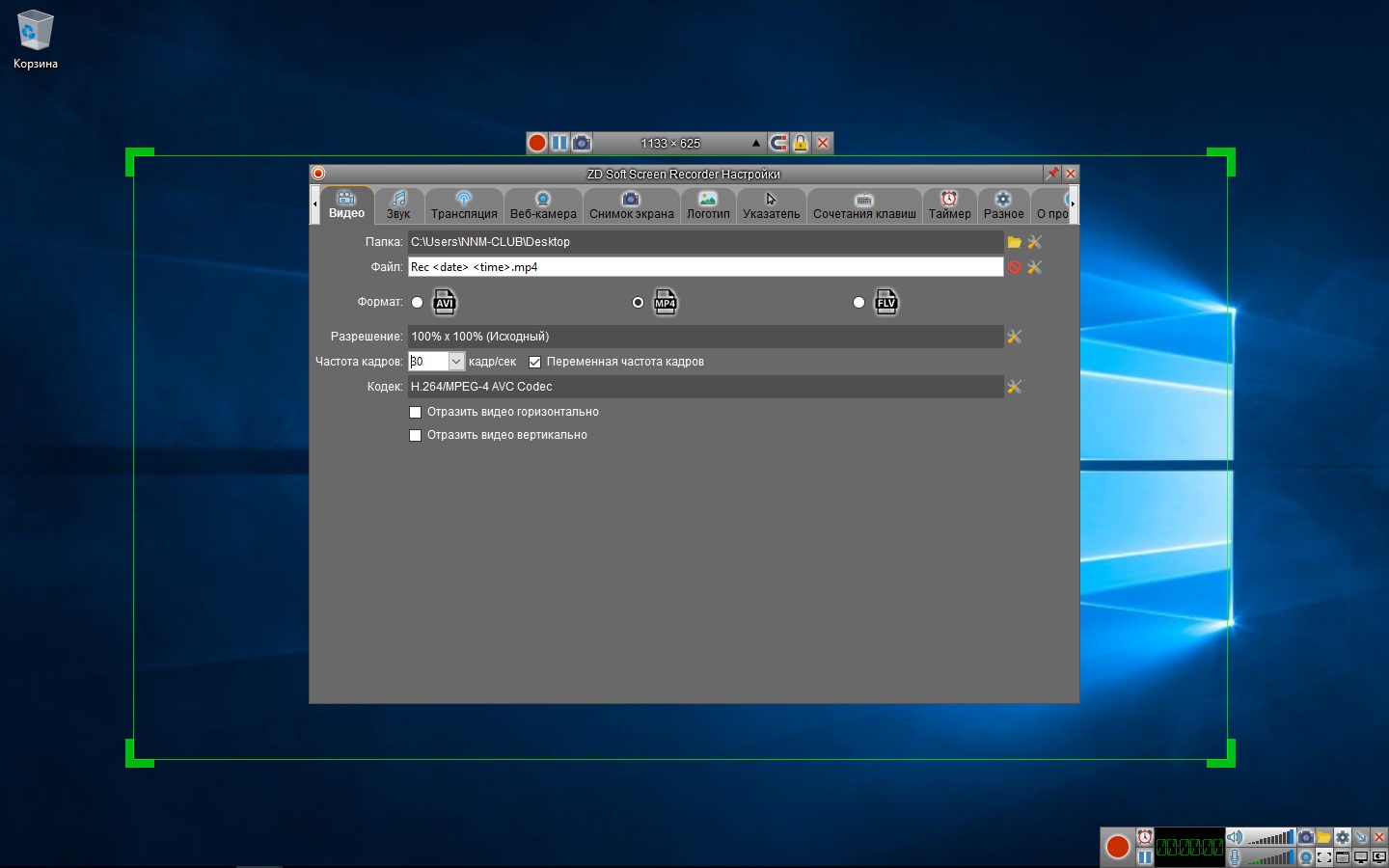This screenshot has height=868, width=1389.
Task: Start recording with the red record button
Action: click(537, 143)
